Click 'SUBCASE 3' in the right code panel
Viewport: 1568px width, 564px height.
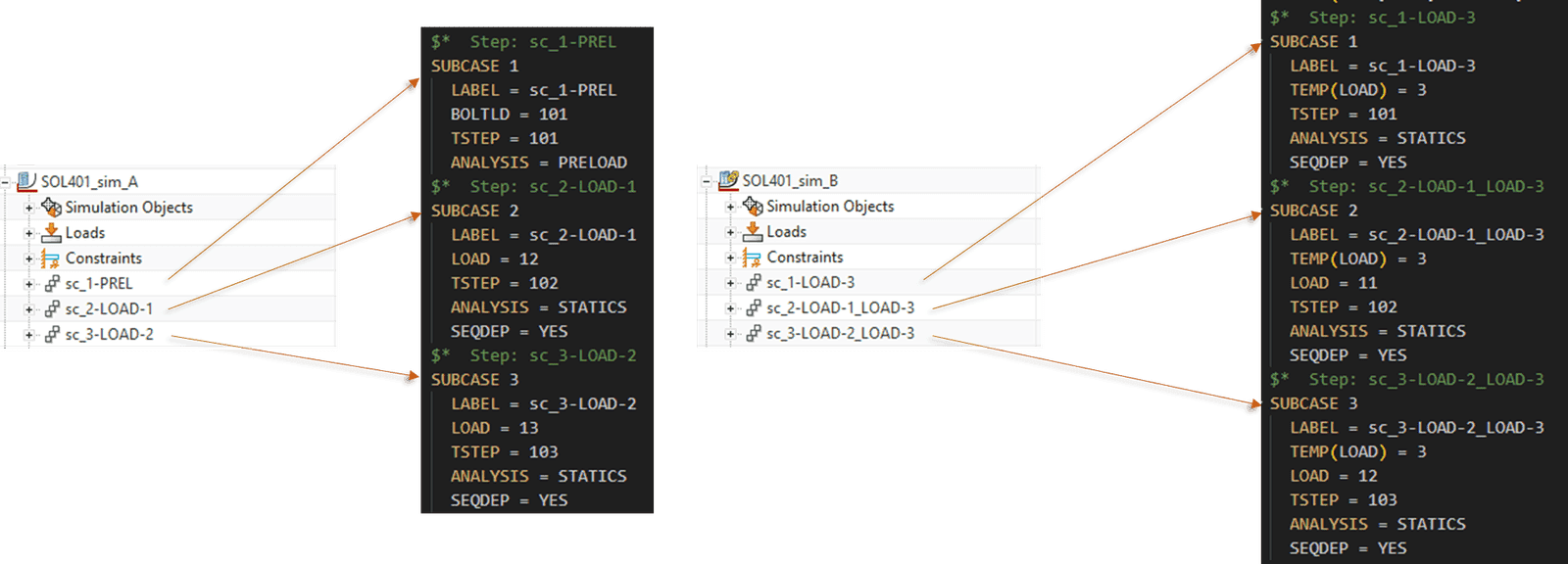point(1313,403)
